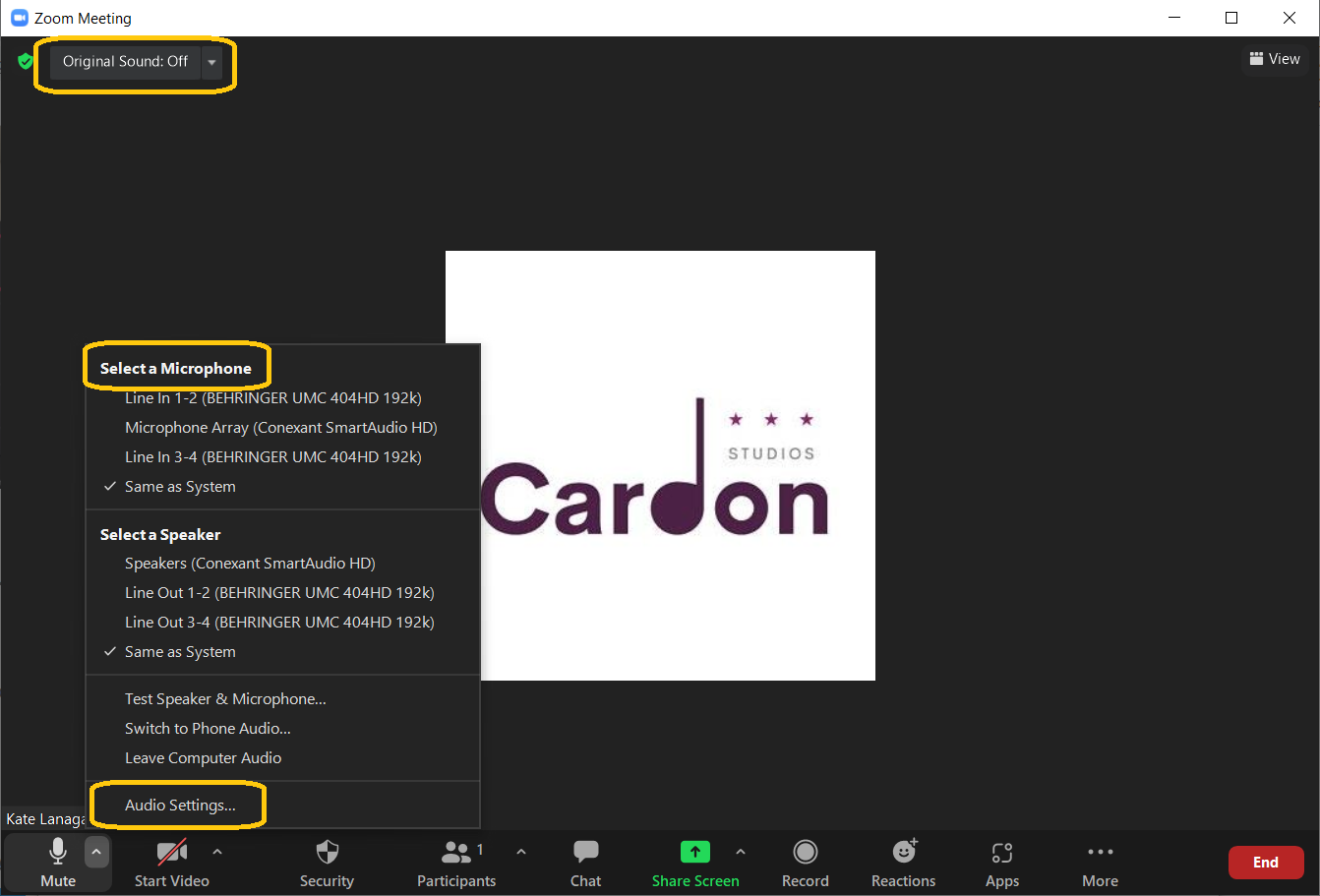Image resolution: width=1320 pixels, height=896 pixels.
Task: Open the Chat panel
Action: pyautogui.click(x=585, y=852)
